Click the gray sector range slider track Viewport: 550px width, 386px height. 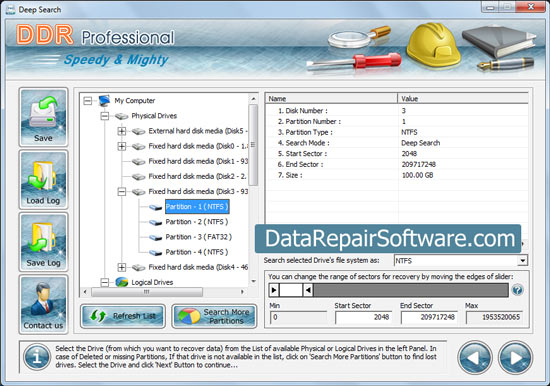tap(411, 290)
